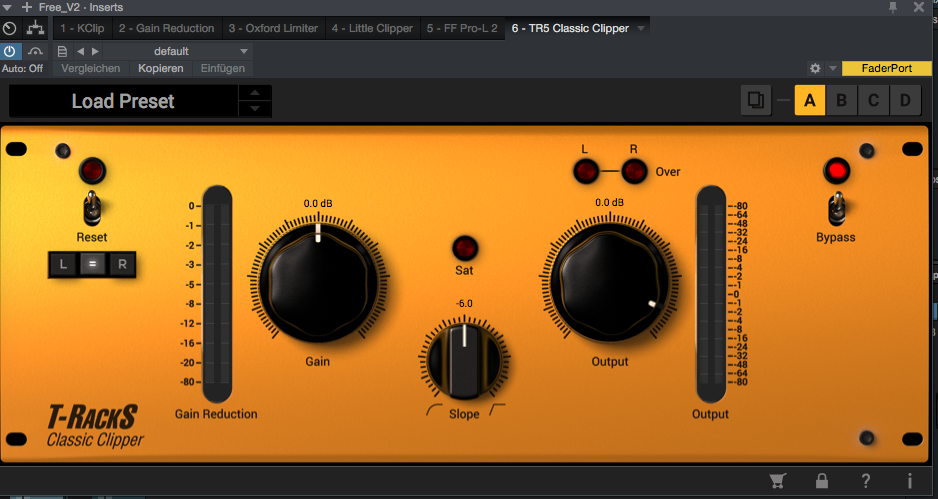Click the hard slope curve icon
The width and height of the screenshot is (938, 499).
click(x=497, y=409)
